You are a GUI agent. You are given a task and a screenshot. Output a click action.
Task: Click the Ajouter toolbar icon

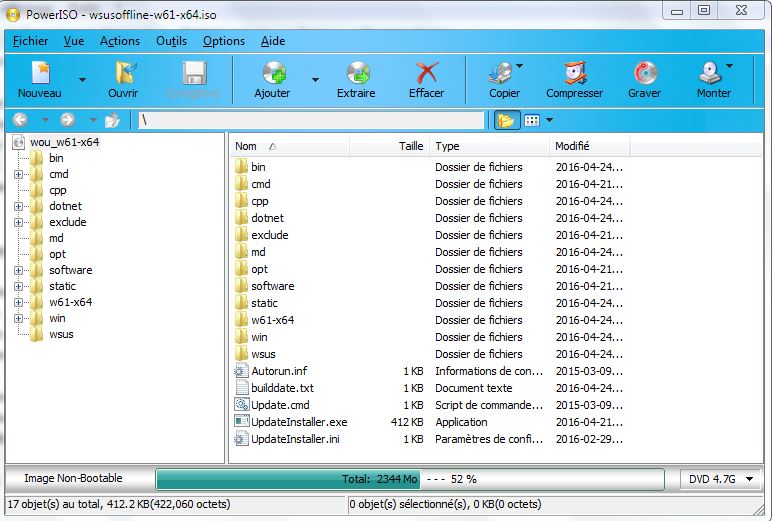[x=274, y=73]
